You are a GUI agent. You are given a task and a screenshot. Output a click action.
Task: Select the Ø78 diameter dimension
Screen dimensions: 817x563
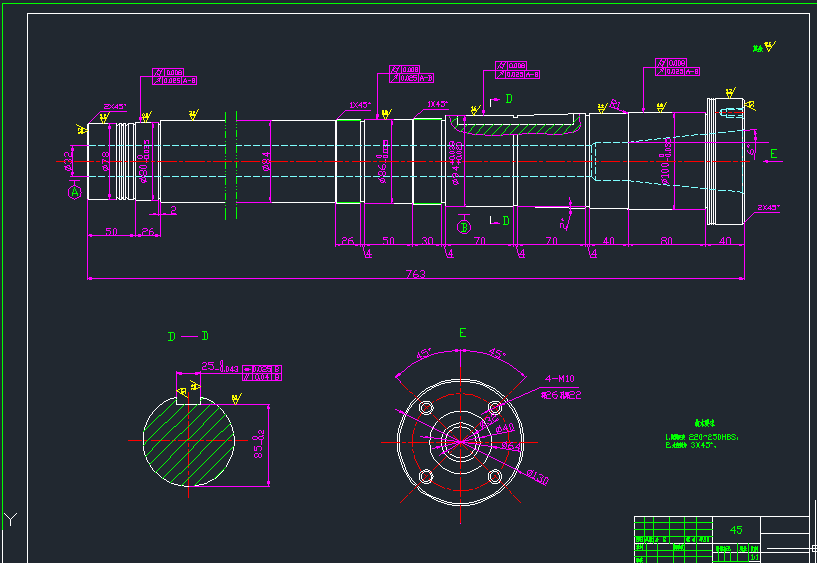(x=105, y=161)
